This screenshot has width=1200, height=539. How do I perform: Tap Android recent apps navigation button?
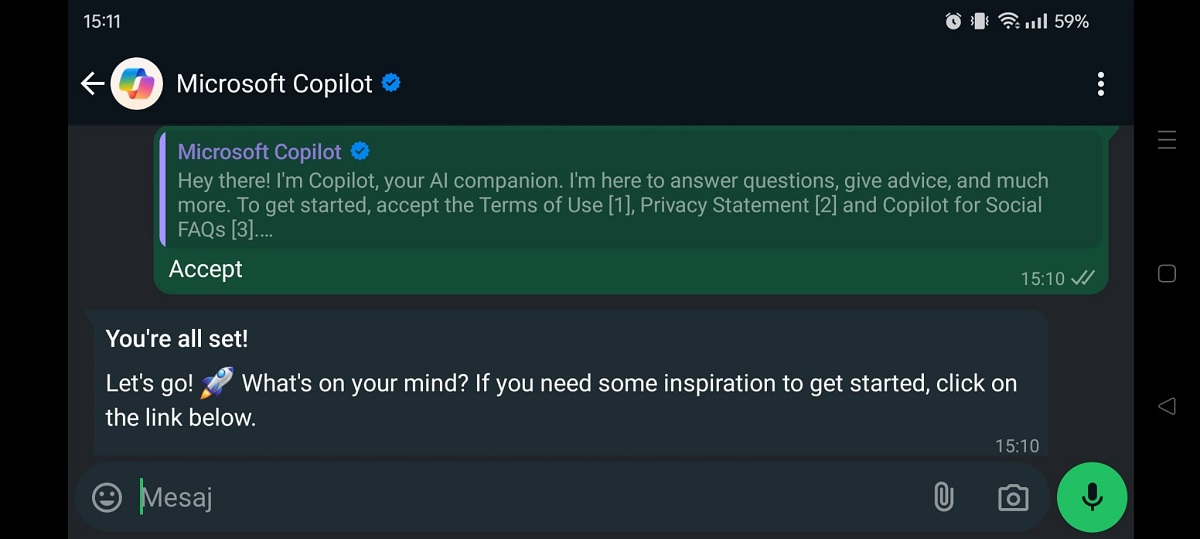[x=1166, y=140]
